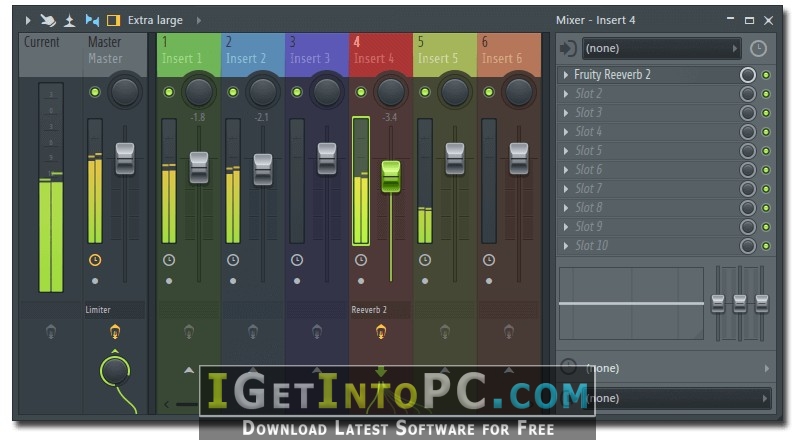Click the third EQ band slider
Viewport: 795px width, 440px height.
[x=762, y=303]
